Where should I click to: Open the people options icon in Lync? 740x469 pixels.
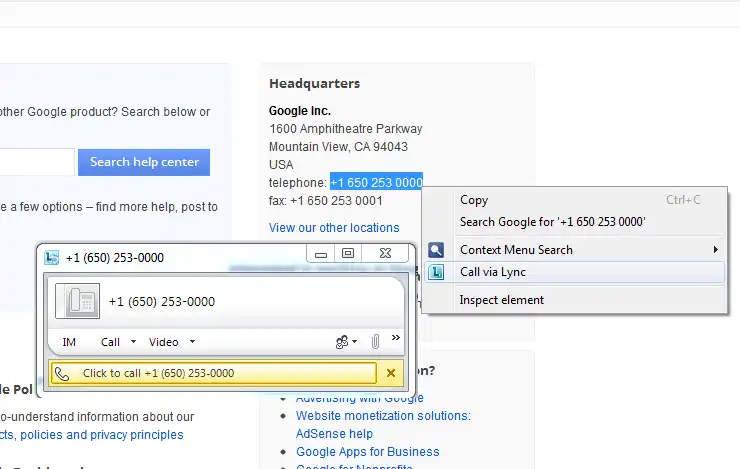pyautogui.click(x=346, y=342)
